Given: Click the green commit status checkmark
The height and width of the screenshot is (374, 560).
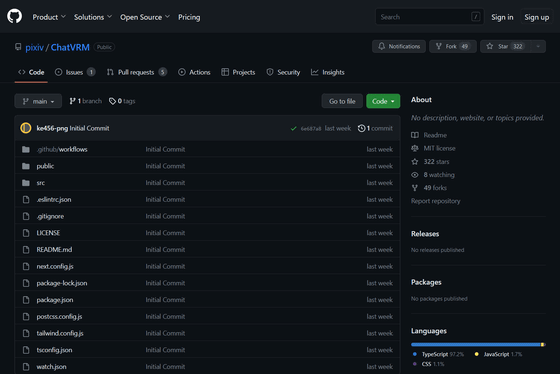Looking at the screenshot, I should 294,128.
